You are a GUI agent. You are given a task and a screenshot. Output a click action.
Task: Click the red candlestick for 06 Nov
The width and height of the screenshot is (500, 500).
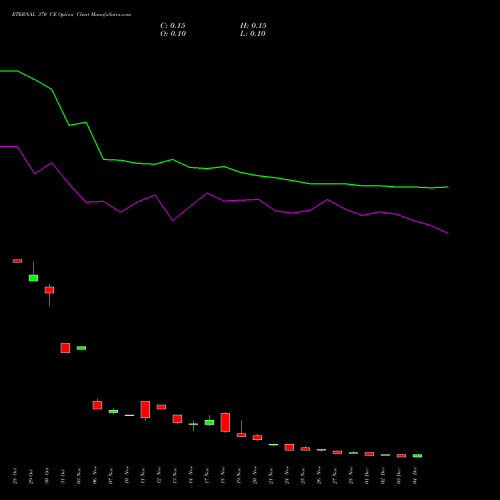point(97,405)
